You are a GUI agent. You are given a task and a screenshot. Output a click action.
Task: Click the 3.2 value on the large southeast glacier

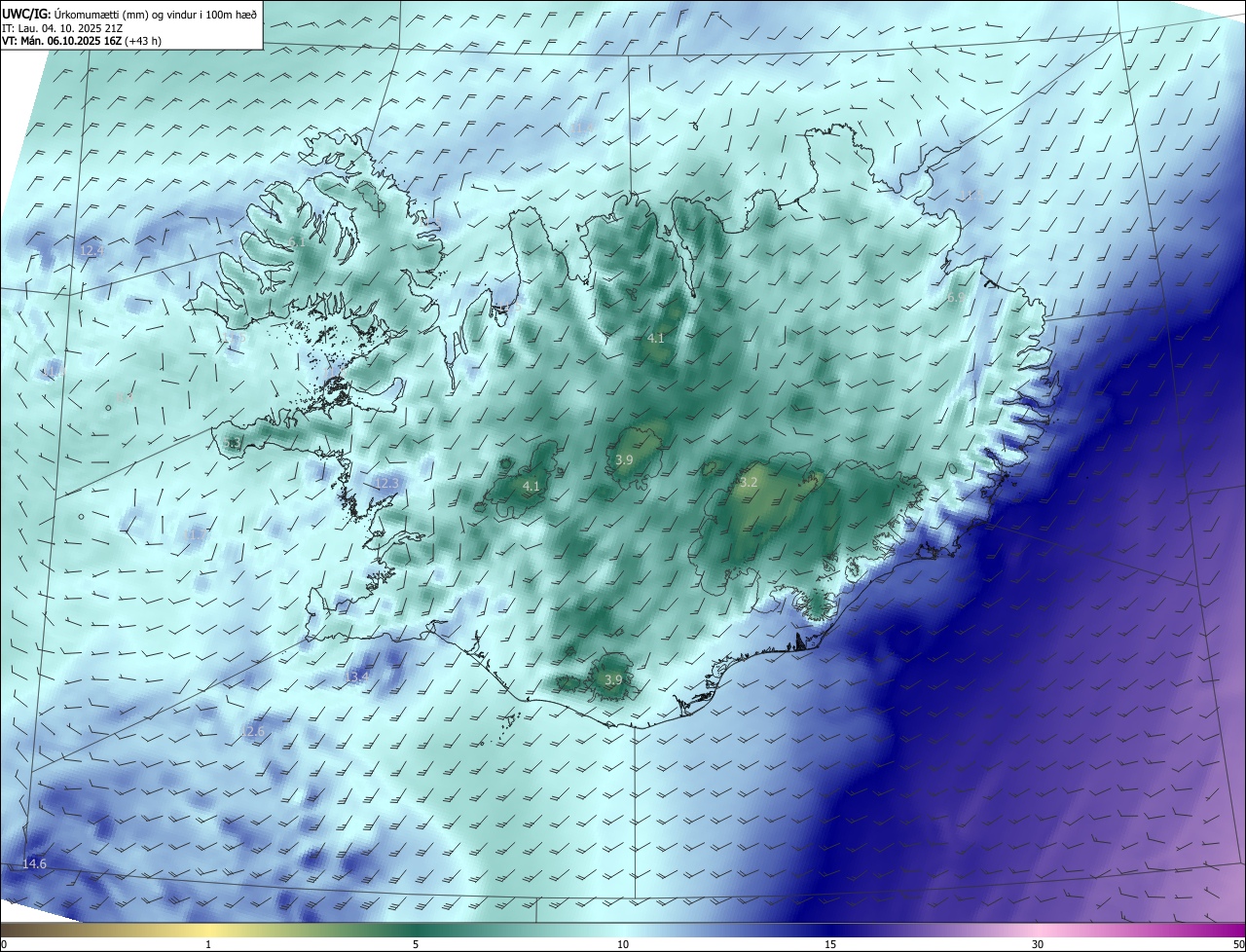click(749, 482)
